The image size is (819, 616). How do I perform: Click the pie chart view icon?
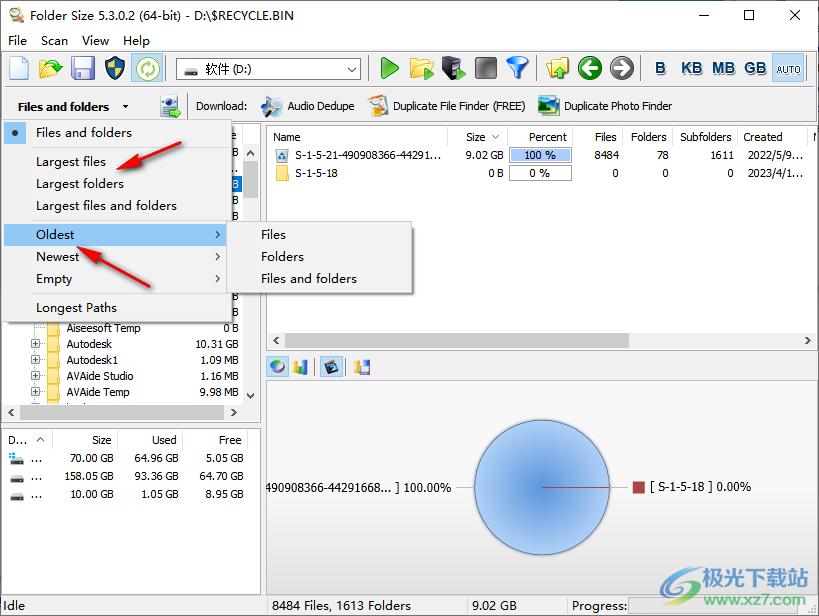coord(277,367)
